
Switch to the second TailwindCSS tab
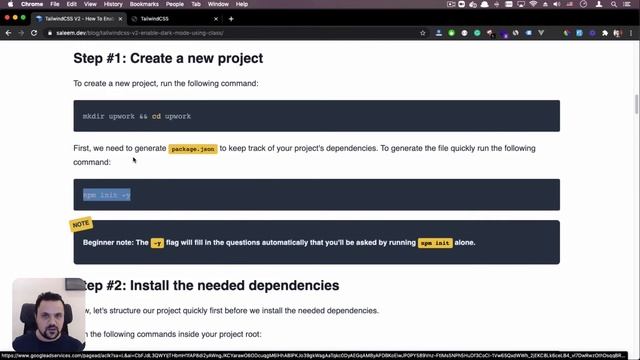tap(175, 19)
